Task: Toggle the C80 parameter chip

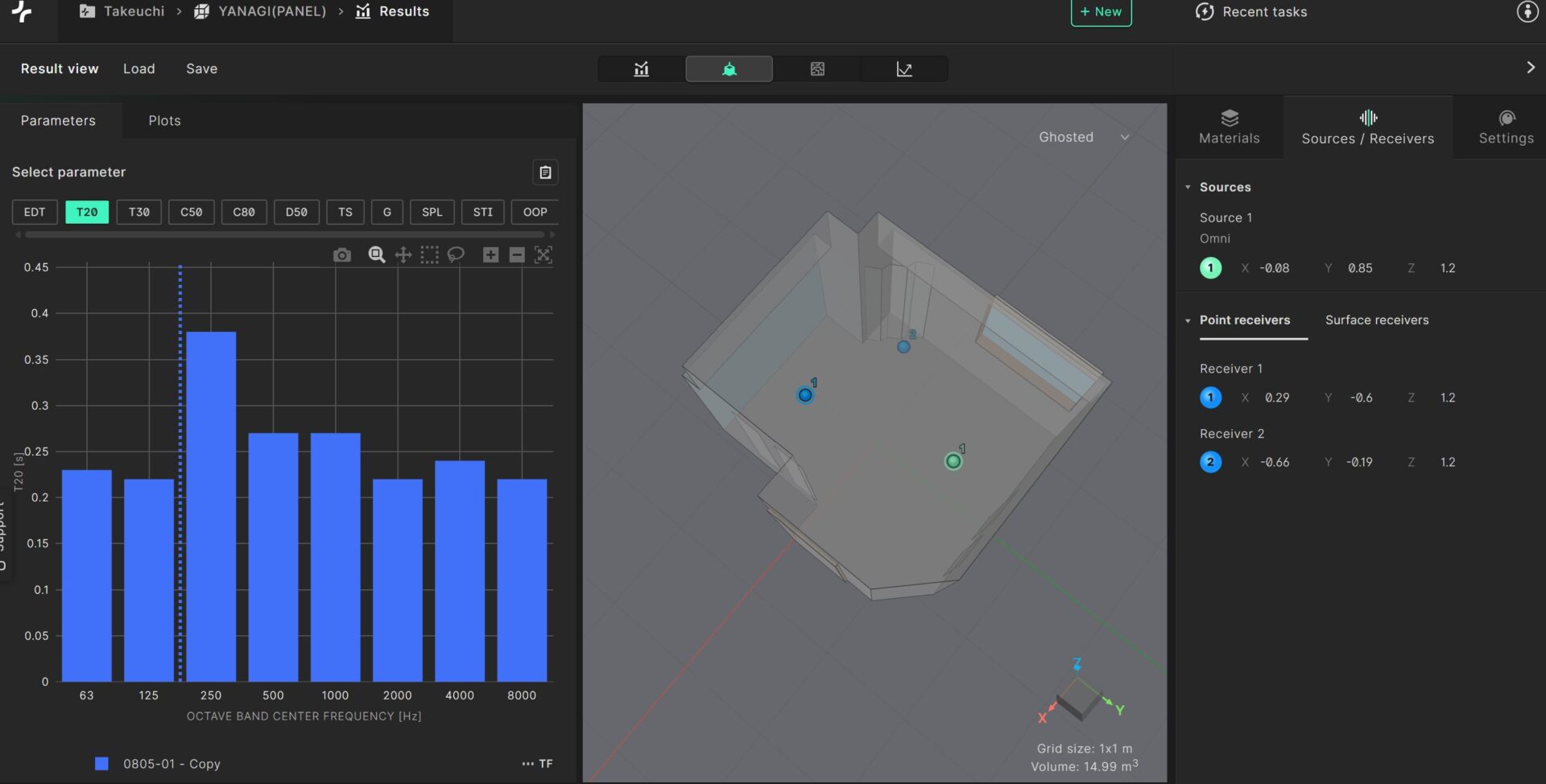Action: click(x=243, y=212)
